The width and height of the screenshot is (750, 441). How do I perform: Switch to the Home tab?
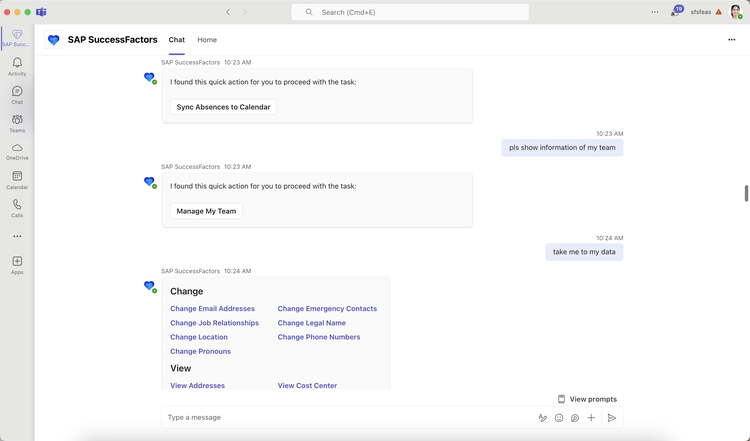click(x=207, y=40)
